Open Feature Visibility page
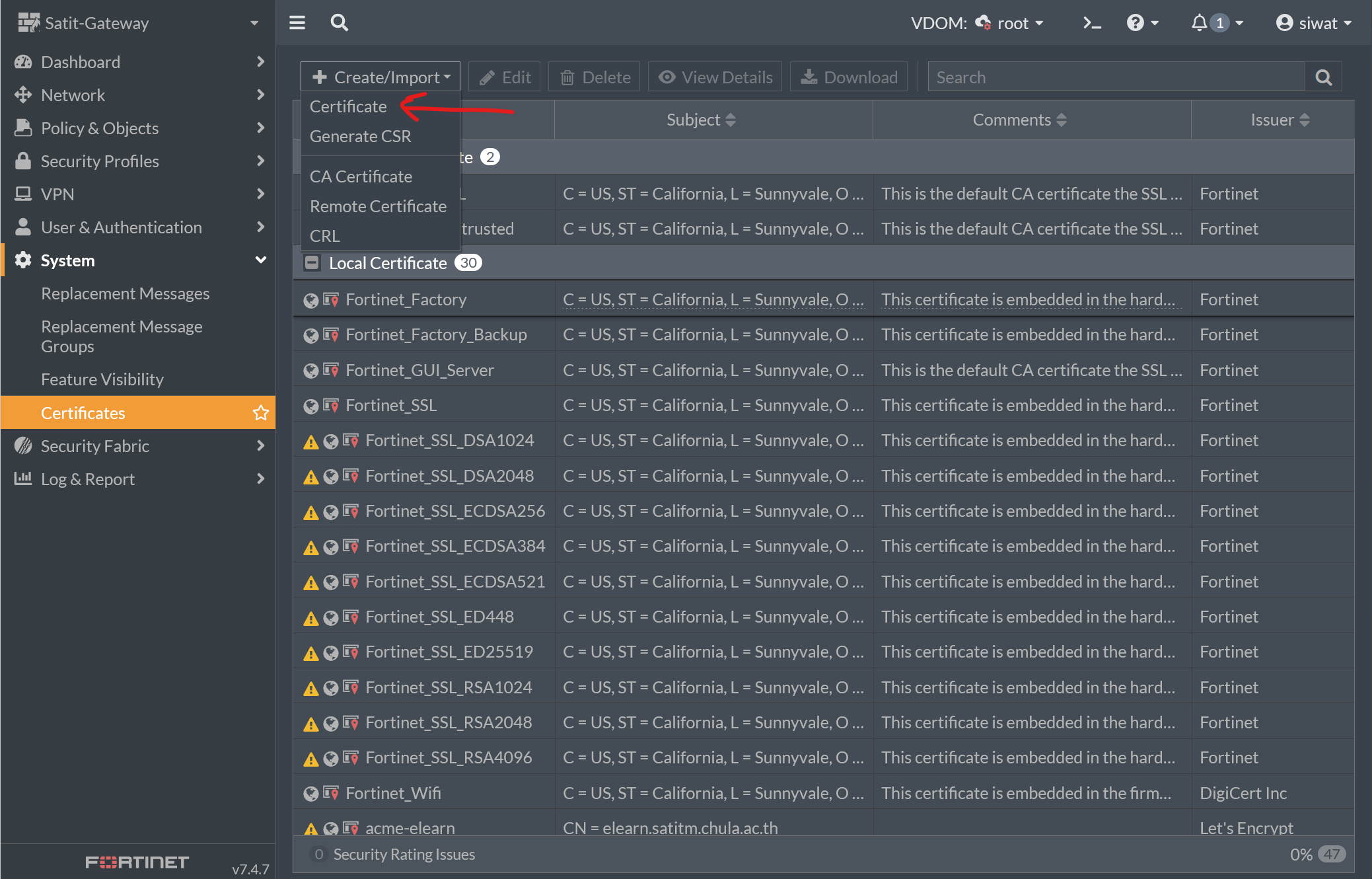 102,379
